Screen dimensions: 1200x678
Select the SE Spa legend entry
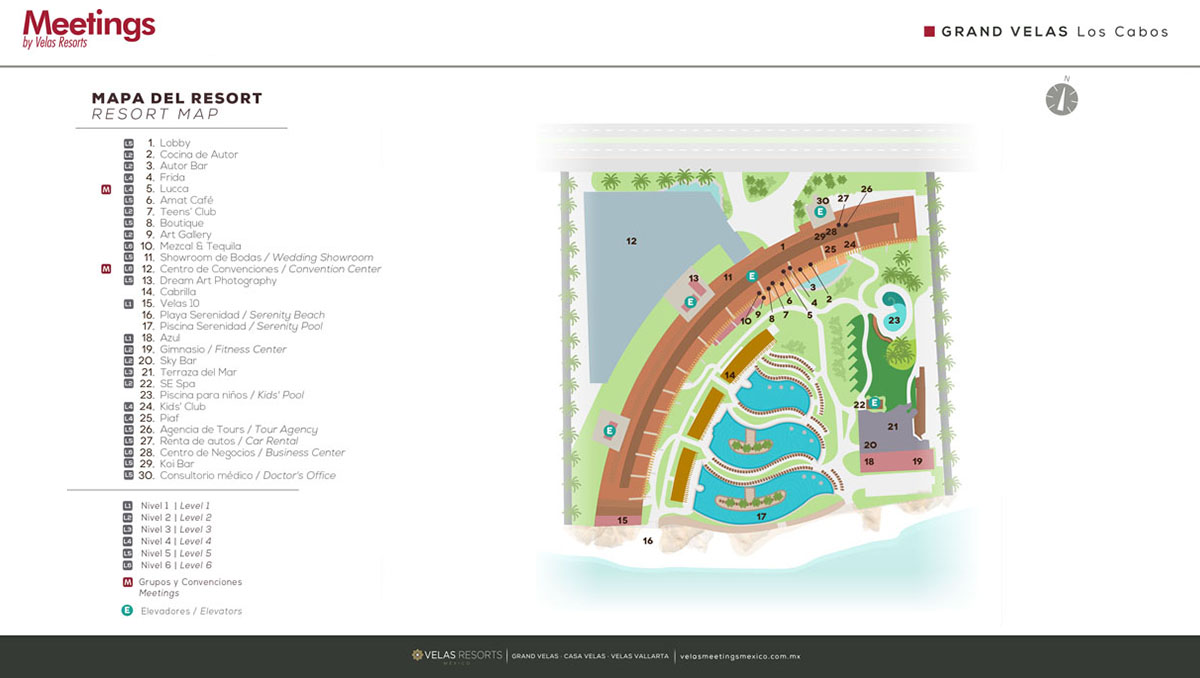coord(168,384)
